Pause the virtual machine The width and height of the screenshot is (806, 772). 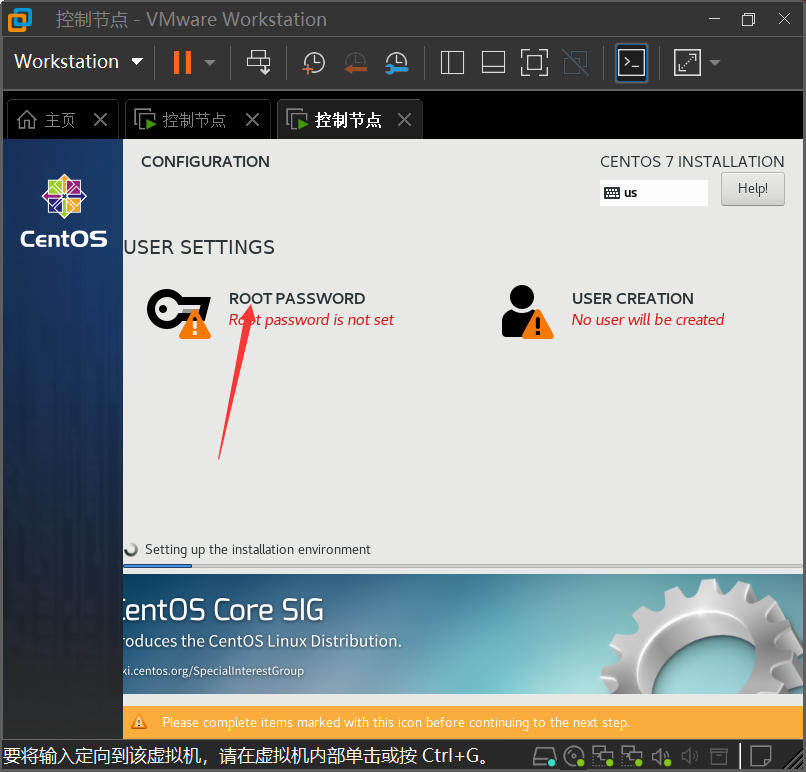click(x=182, y=63)
